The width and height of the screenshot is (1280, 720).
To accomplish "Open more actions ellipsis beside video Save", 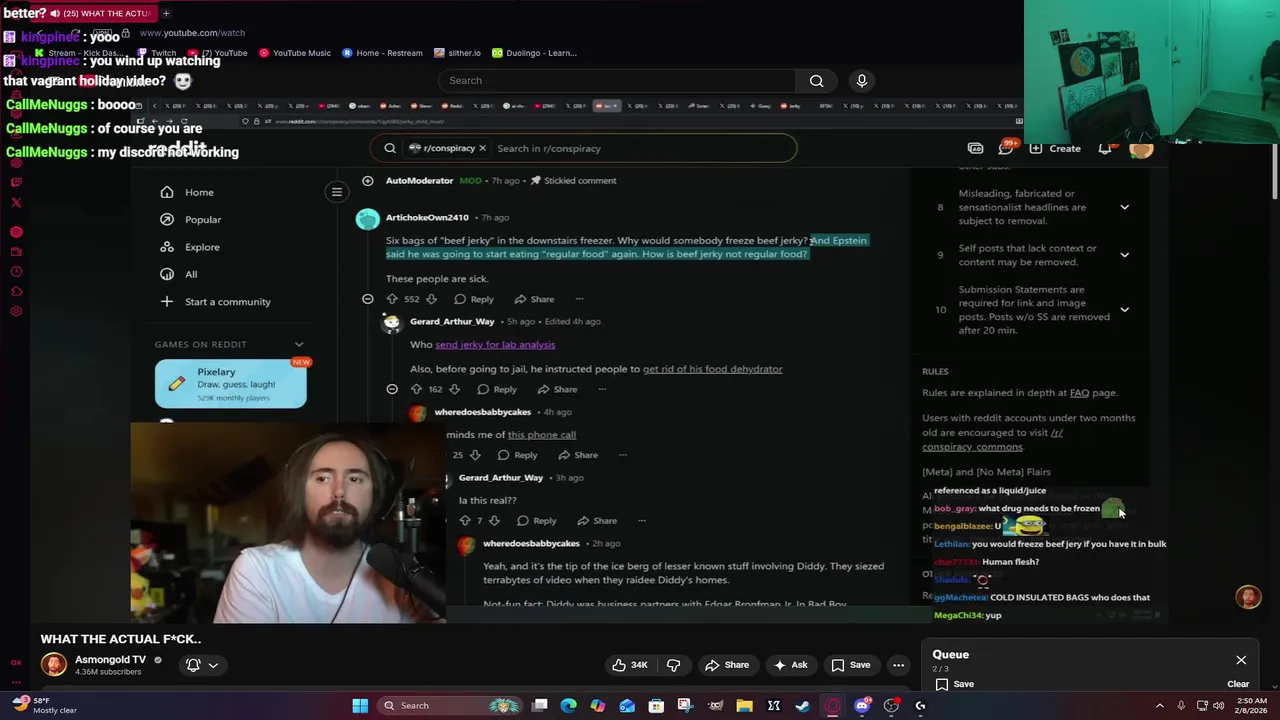I will [898, 665].
